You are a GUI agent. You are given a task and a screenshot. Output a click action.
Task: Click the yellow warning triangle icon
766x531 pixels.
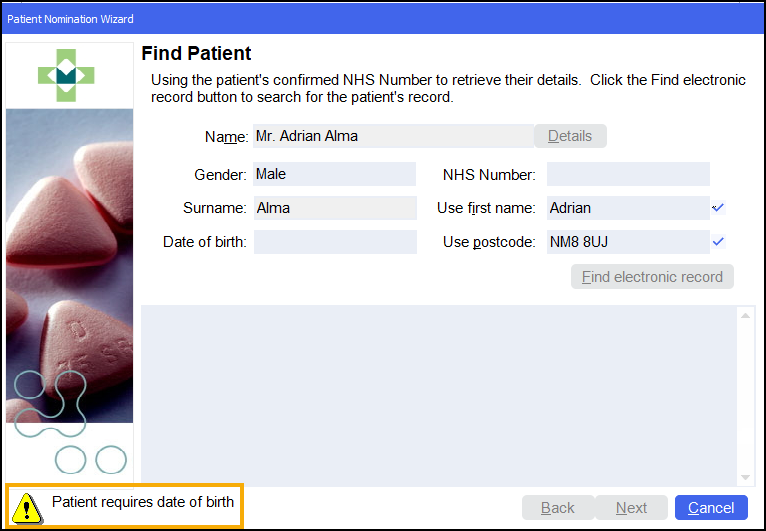coord(28,507)
